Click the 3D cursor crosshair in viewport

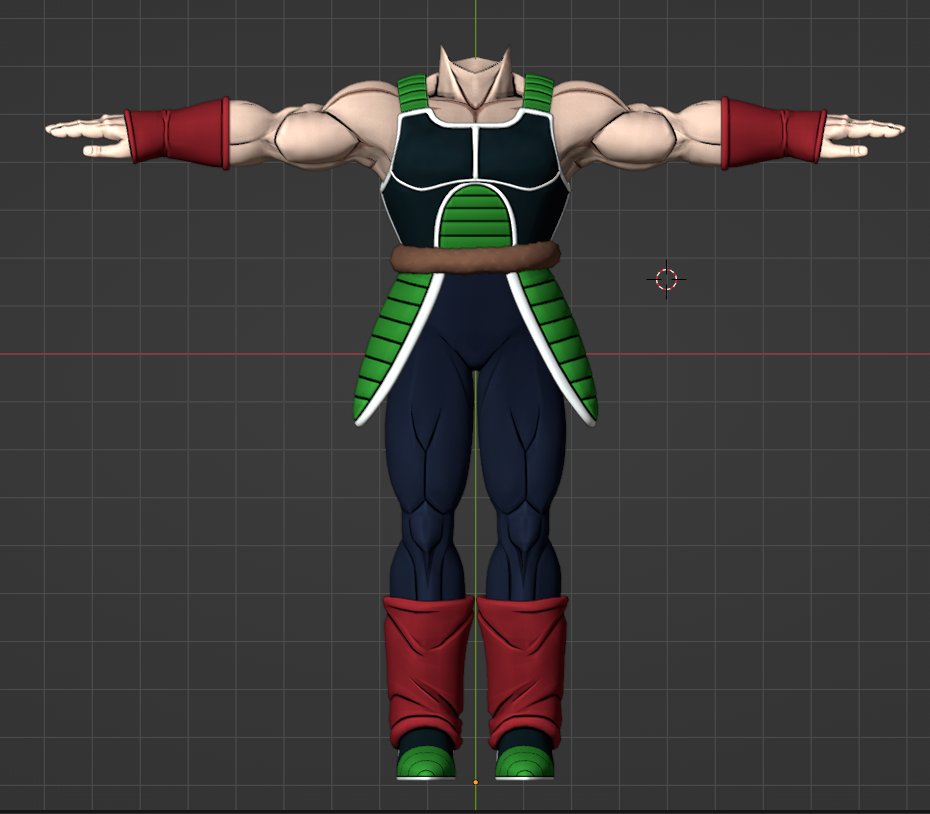[x=666, y=279]
